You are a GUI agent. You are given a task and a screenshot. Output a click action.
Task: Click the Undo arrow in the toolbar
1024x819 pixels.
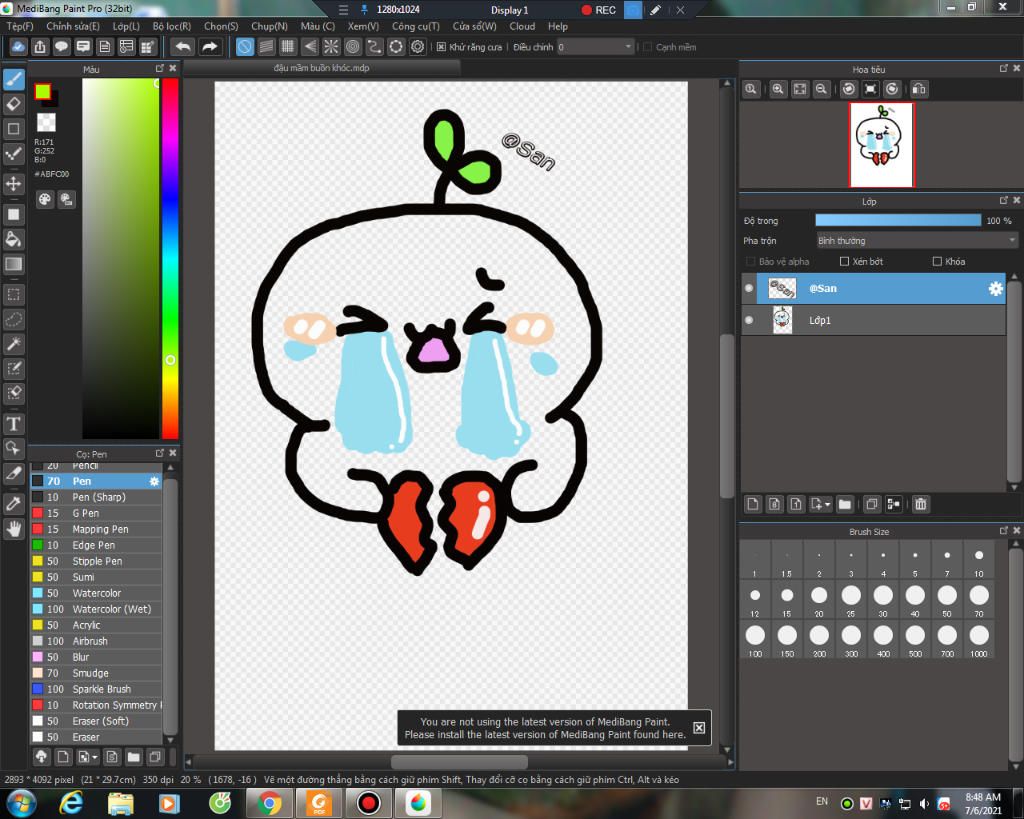click(x=183, y=46)
